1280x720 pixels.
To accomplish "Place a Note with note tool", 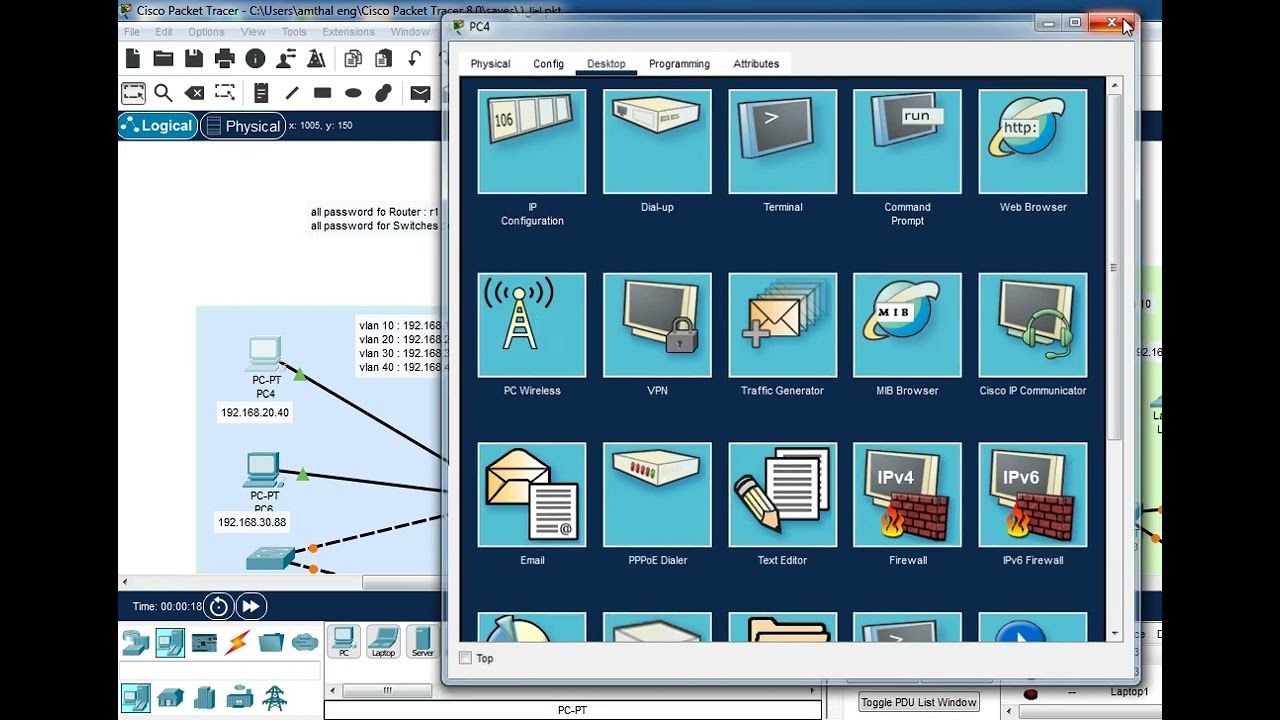I will pyautogui.click(x=261, y=93).
